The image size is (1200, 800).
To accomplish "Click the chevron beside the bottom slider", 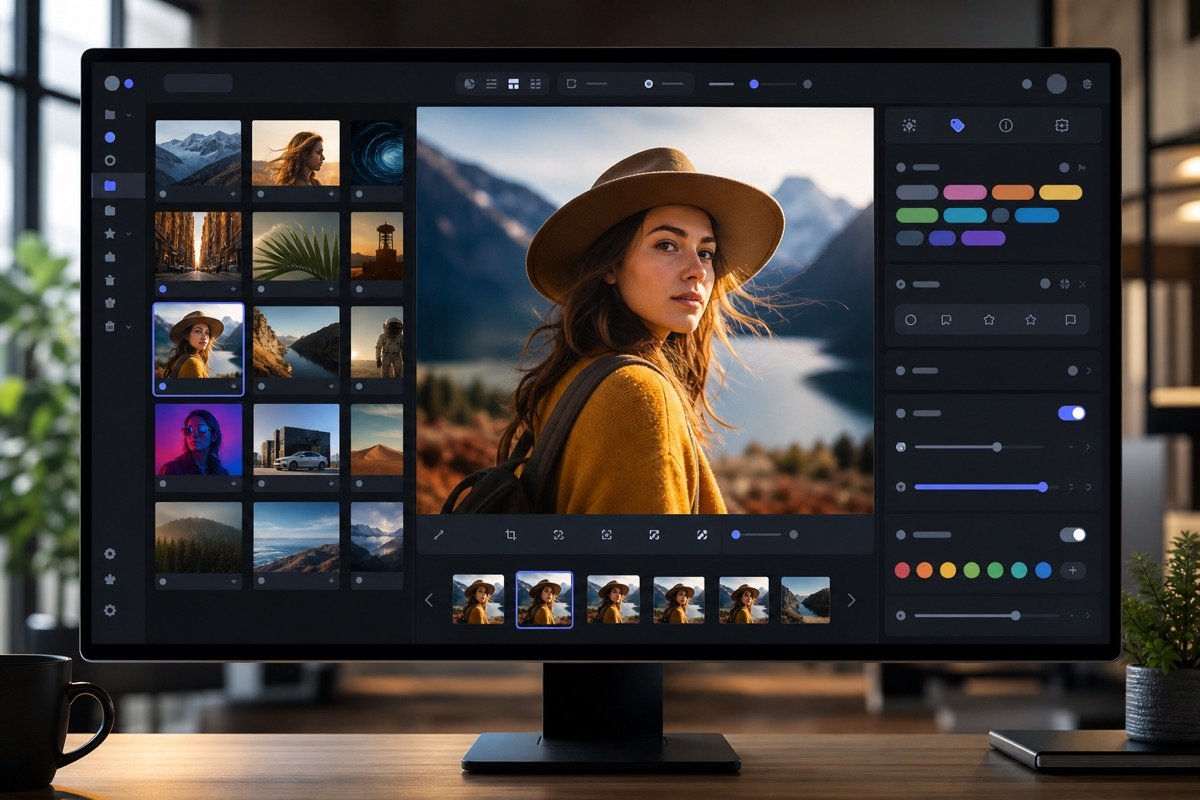I will [1088, 616].
